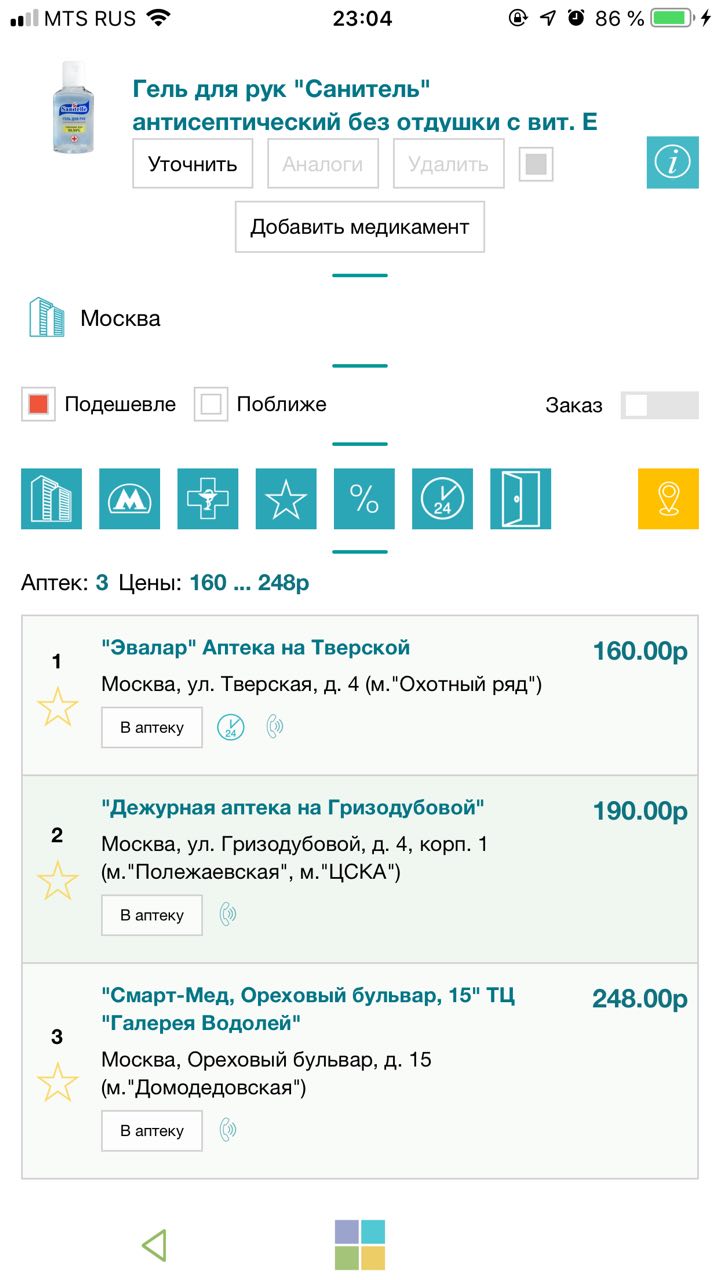Call Дежурная аптека via phone icon

[229, 914]
